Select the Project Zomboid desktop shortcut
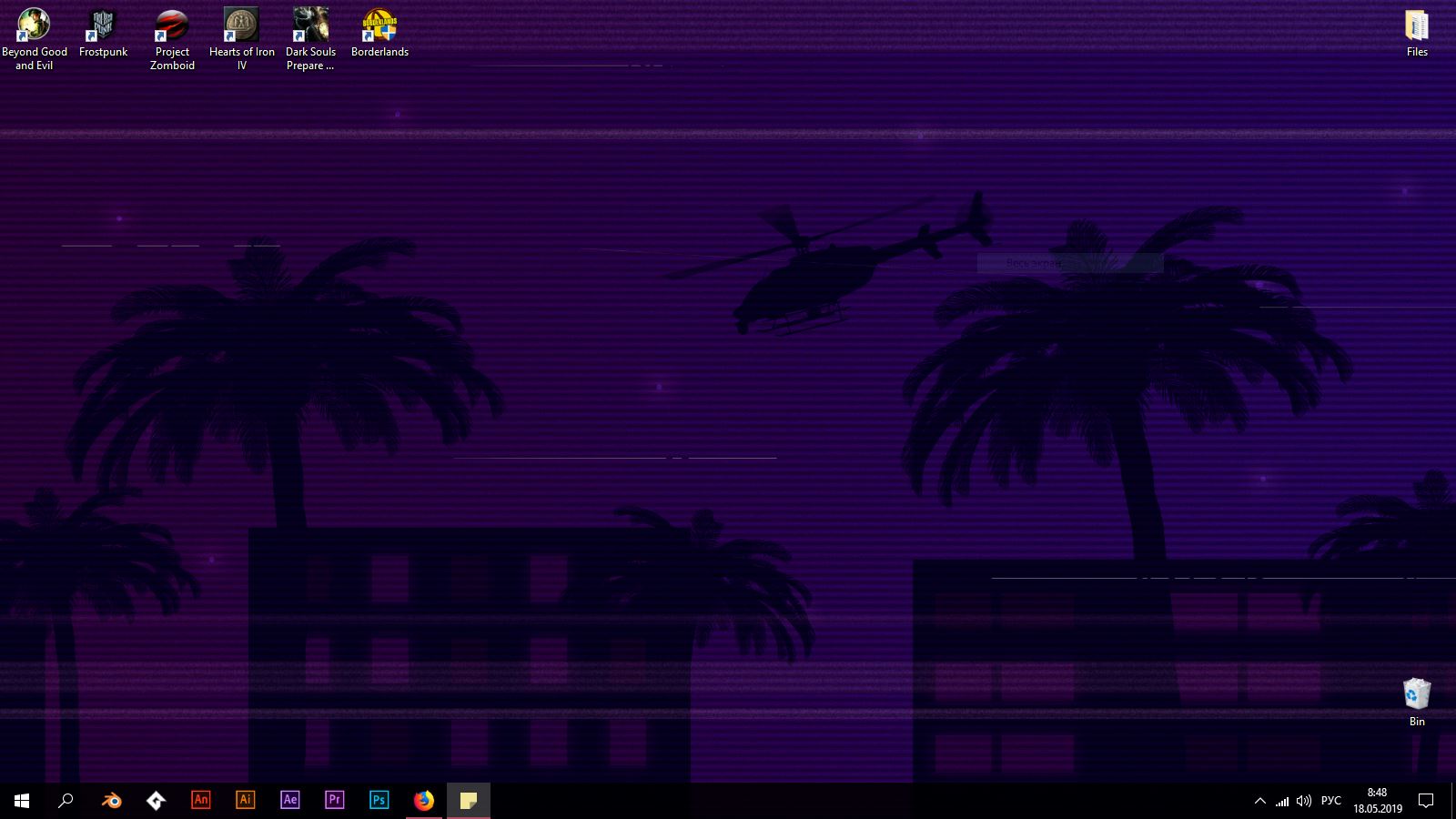The image size is (1456, 819). click(172, 39)
